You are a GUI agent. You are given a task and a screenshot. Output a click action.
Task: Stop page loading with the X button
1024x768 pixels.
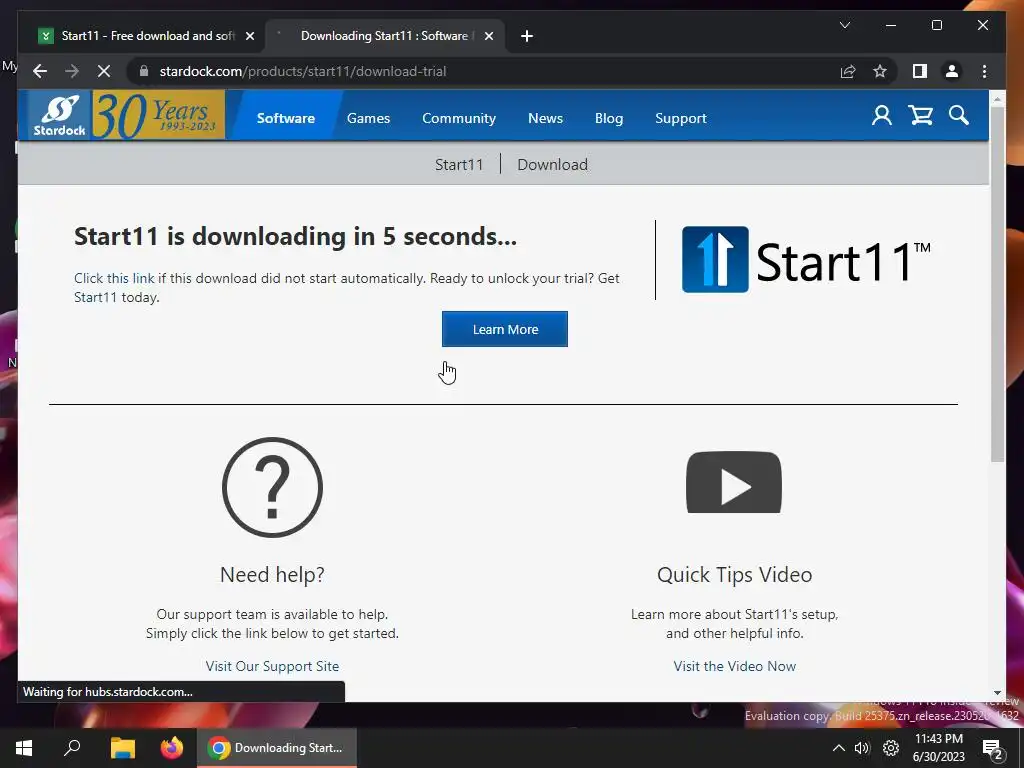coord(104,71)
